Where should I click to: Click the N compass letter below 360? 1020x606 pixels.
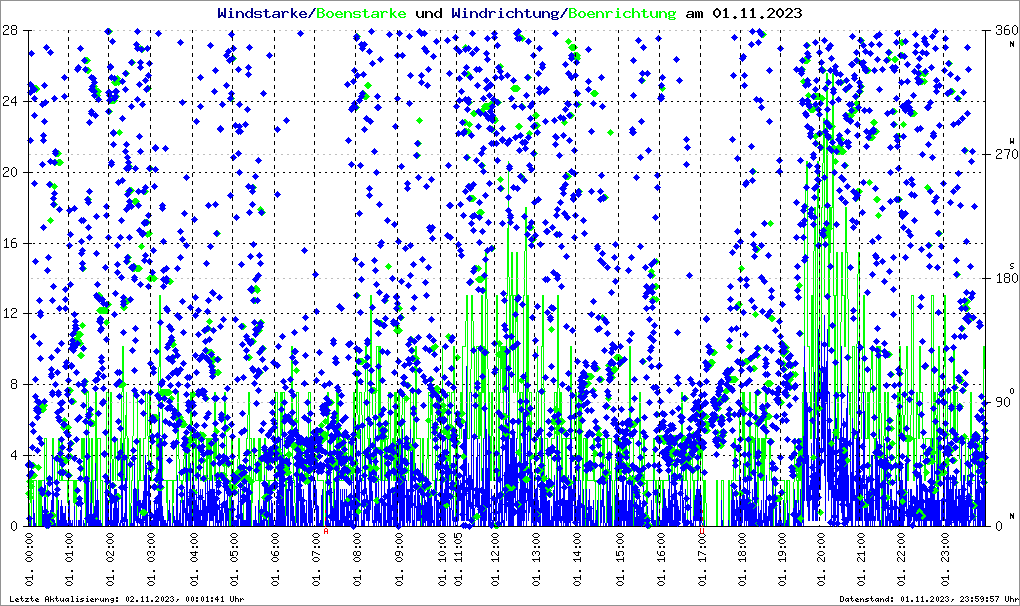[x=1012, y=44]
